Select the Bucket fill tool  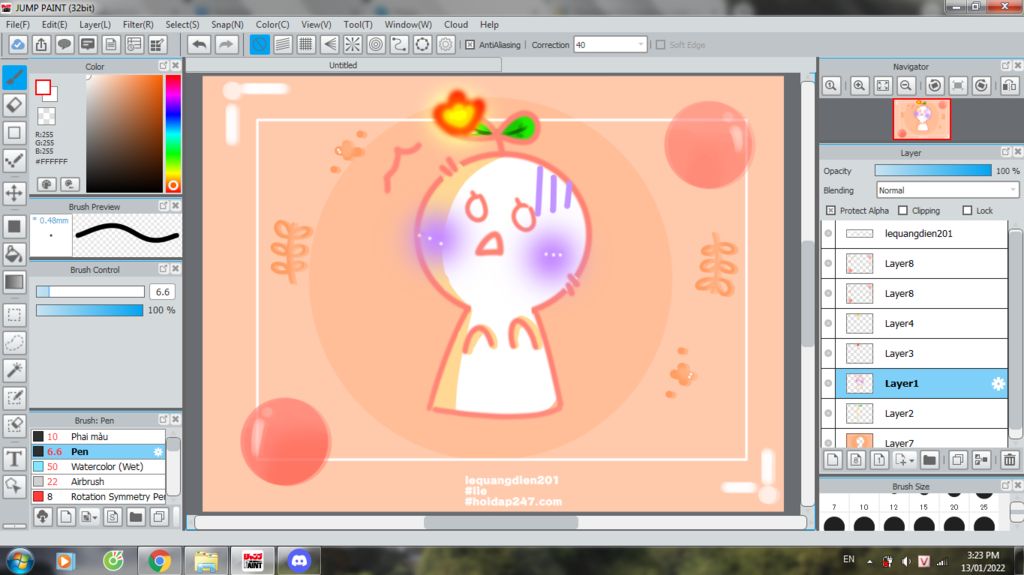(x=14, y=254)
